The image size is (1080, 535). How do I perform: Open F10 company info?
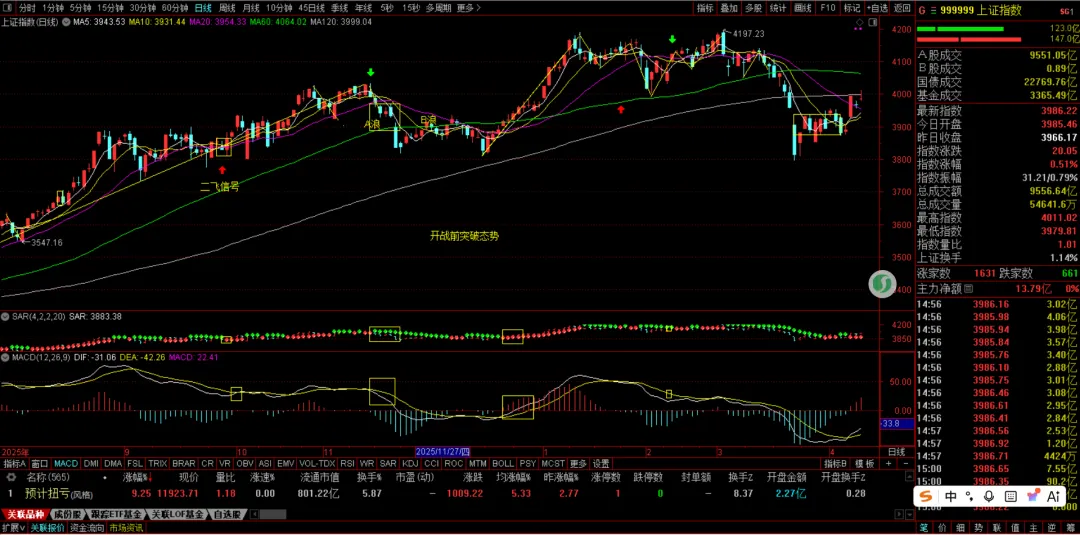828,8
